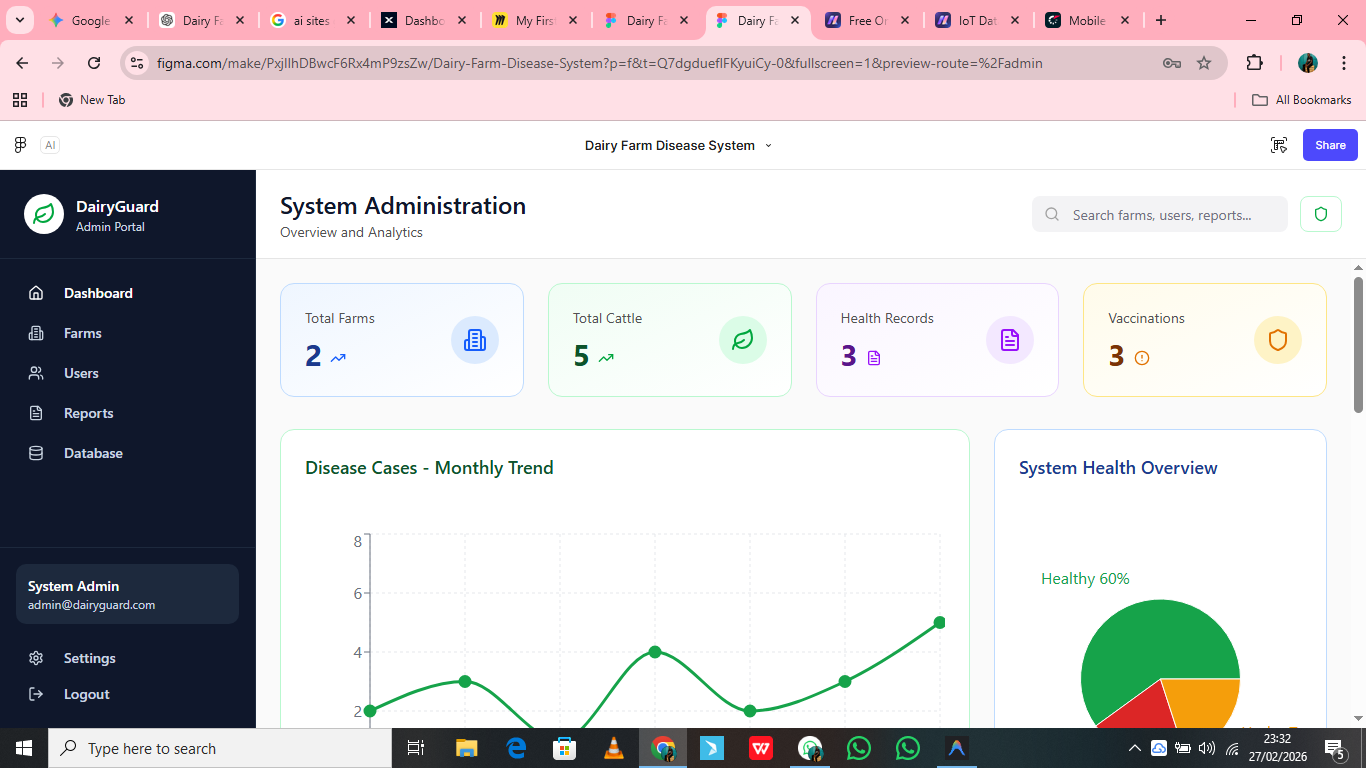Click the Settings gear icon in sidebar

click(36, 658)
